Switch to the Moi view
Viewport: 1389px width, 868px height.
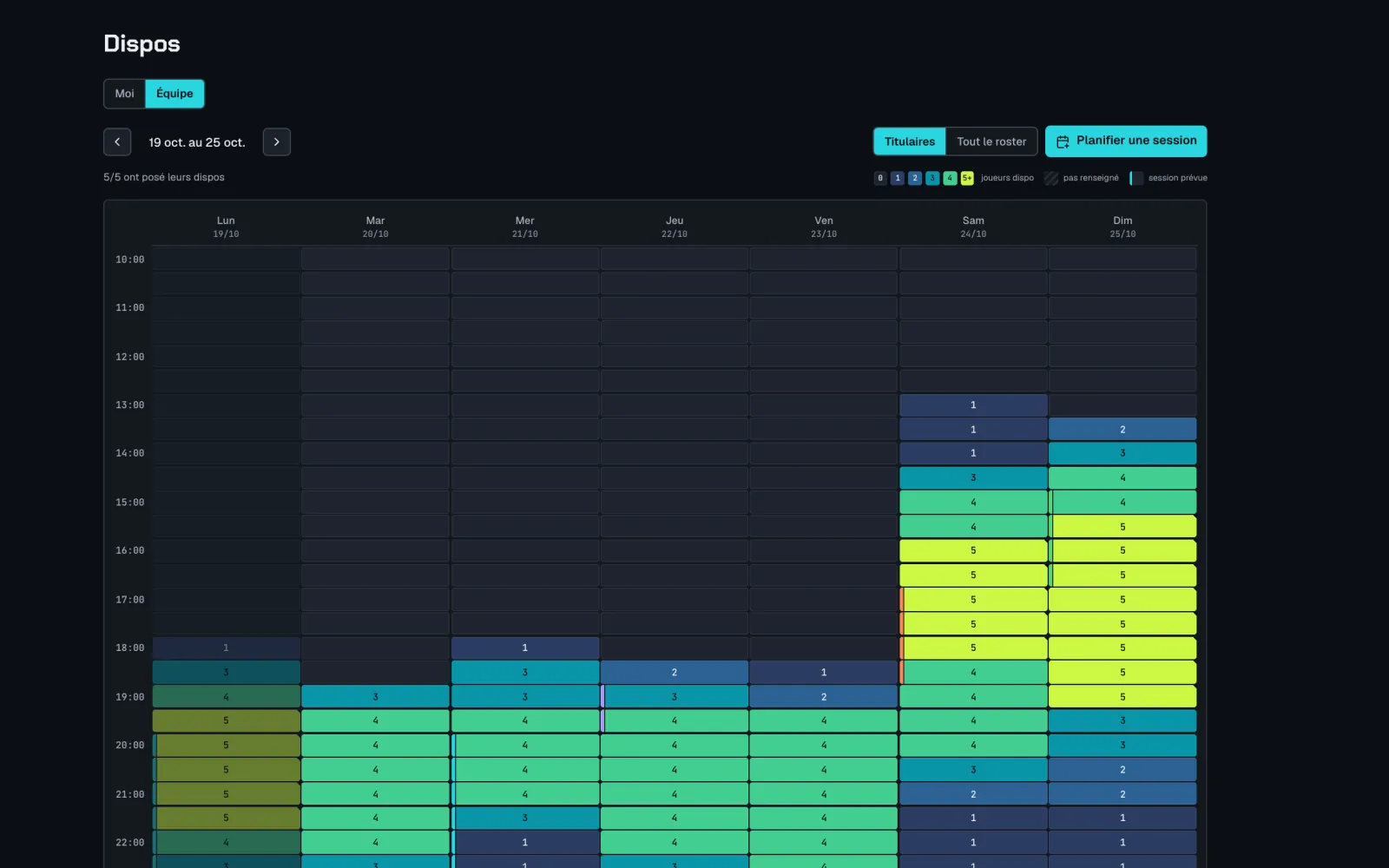tap(125, 94)
